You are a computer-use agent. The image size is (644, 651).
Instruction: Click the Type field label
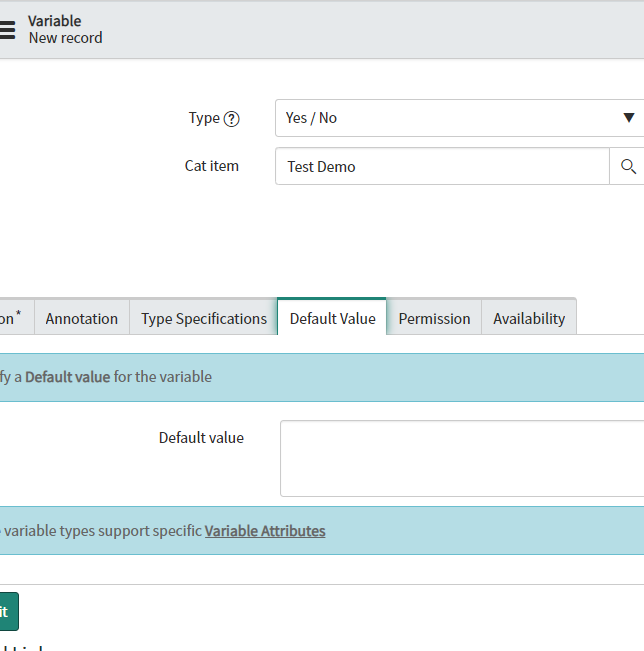click(204, 118)
